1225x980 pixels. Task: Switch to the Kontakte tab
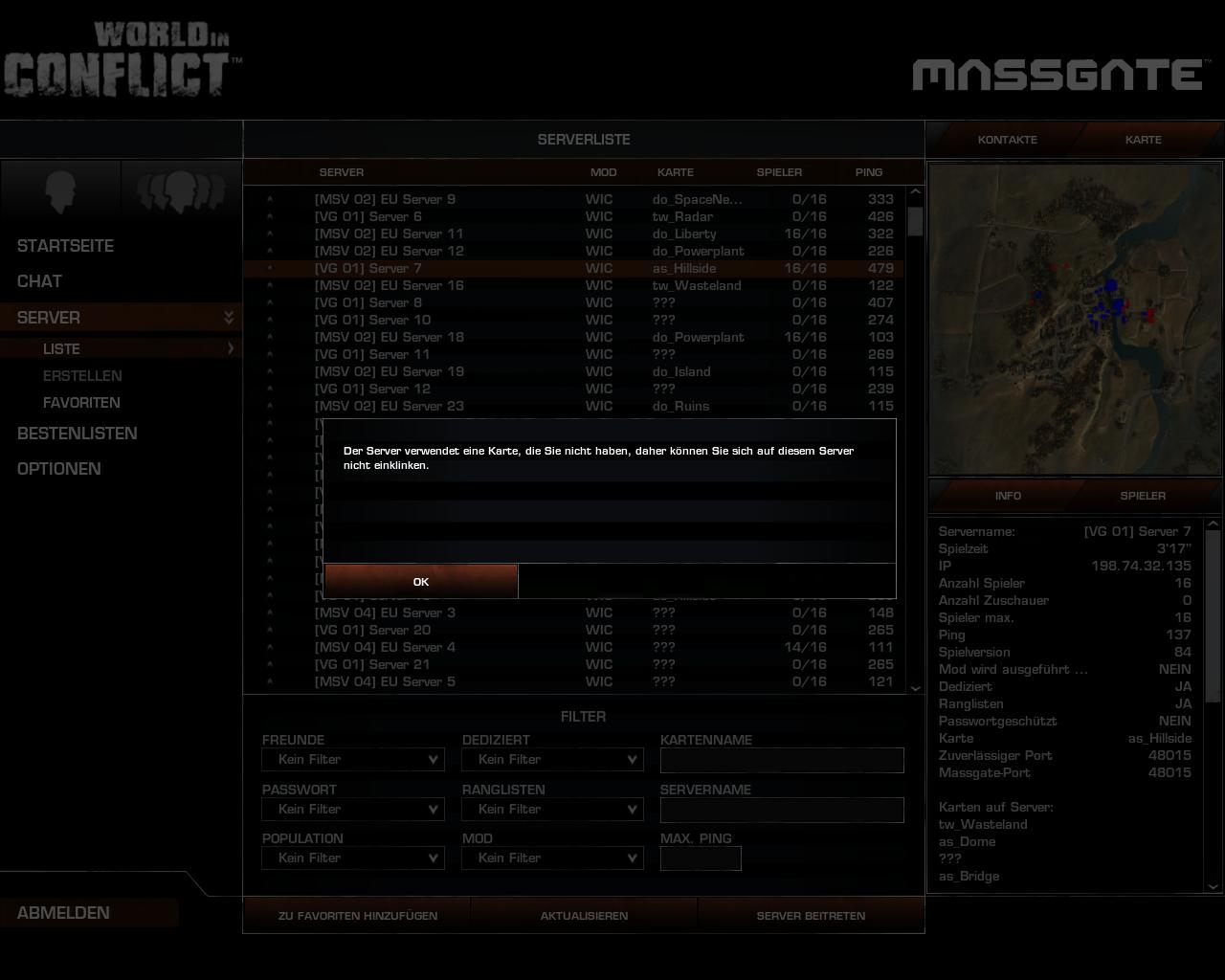[x=1008, y=140]
